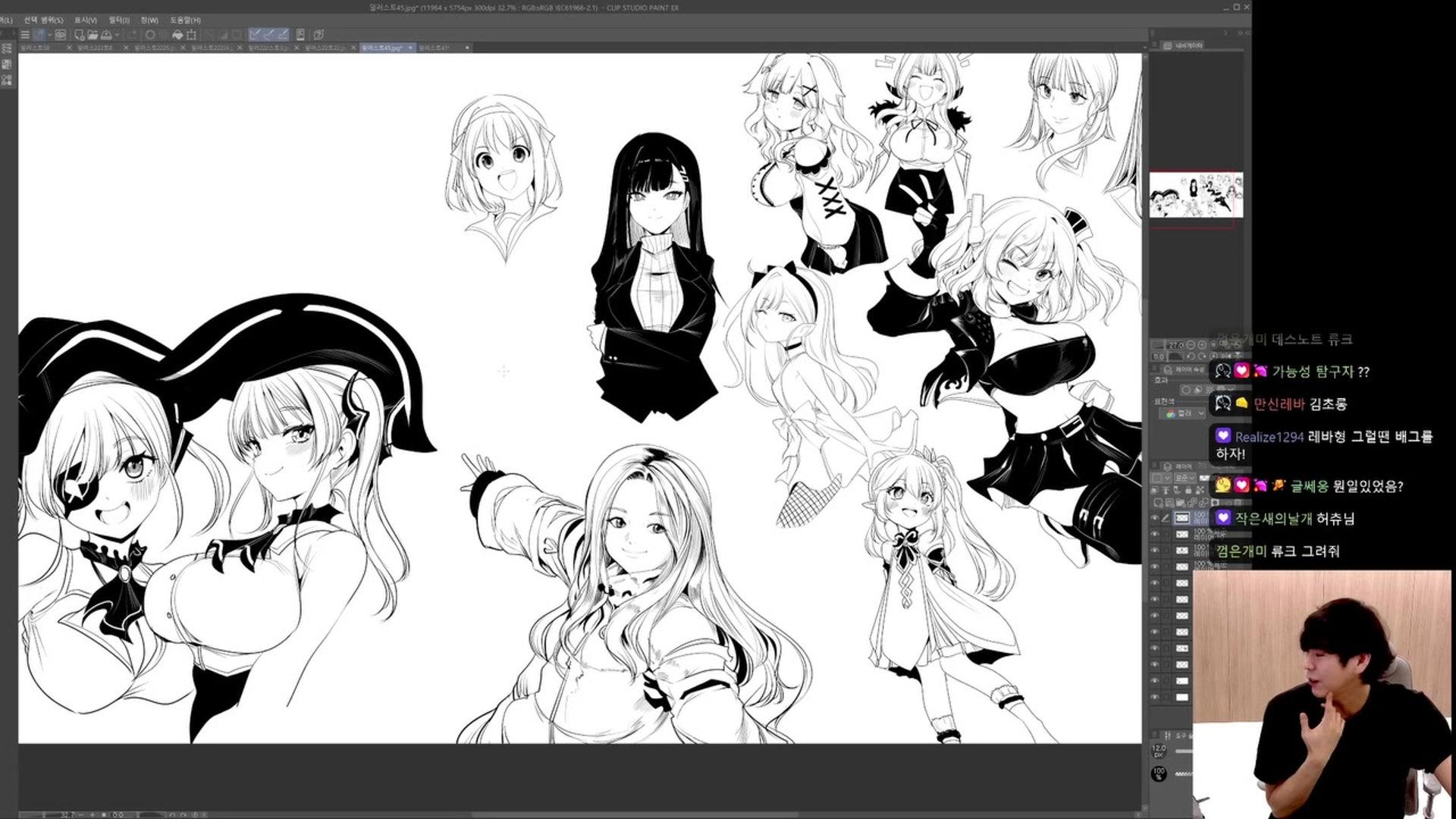This screenshot has width=1456, height=819.
Task: Close the first canvas tab
Action: pos(69,48)
